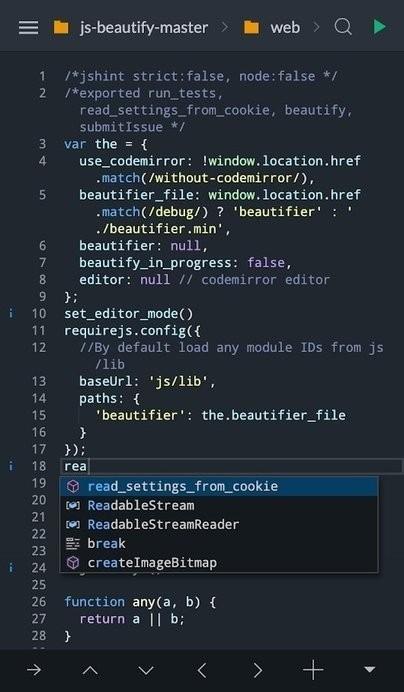Run the code with play button
This screenshot has height=692, width=404.
pos(379,27)
